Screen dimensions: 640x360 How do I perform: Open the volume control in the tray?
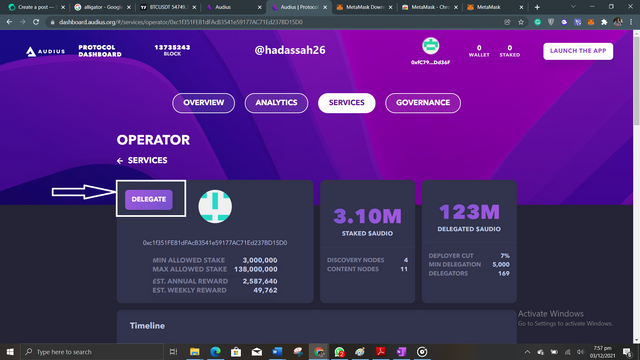click(x=580, y=352)
